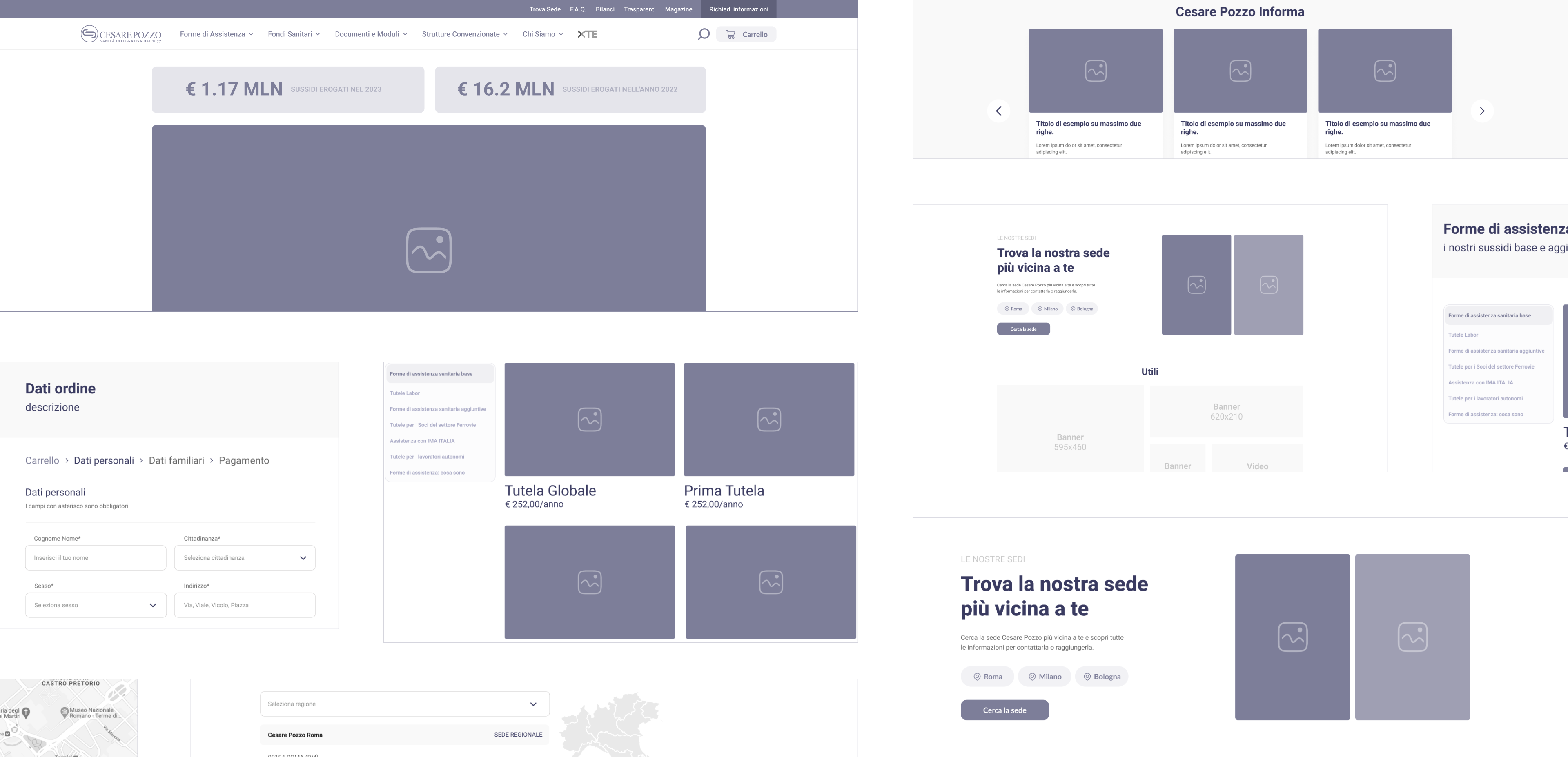Open Trasparenti top link
The width and height of the screenshot is (1568, 757).
640,9
